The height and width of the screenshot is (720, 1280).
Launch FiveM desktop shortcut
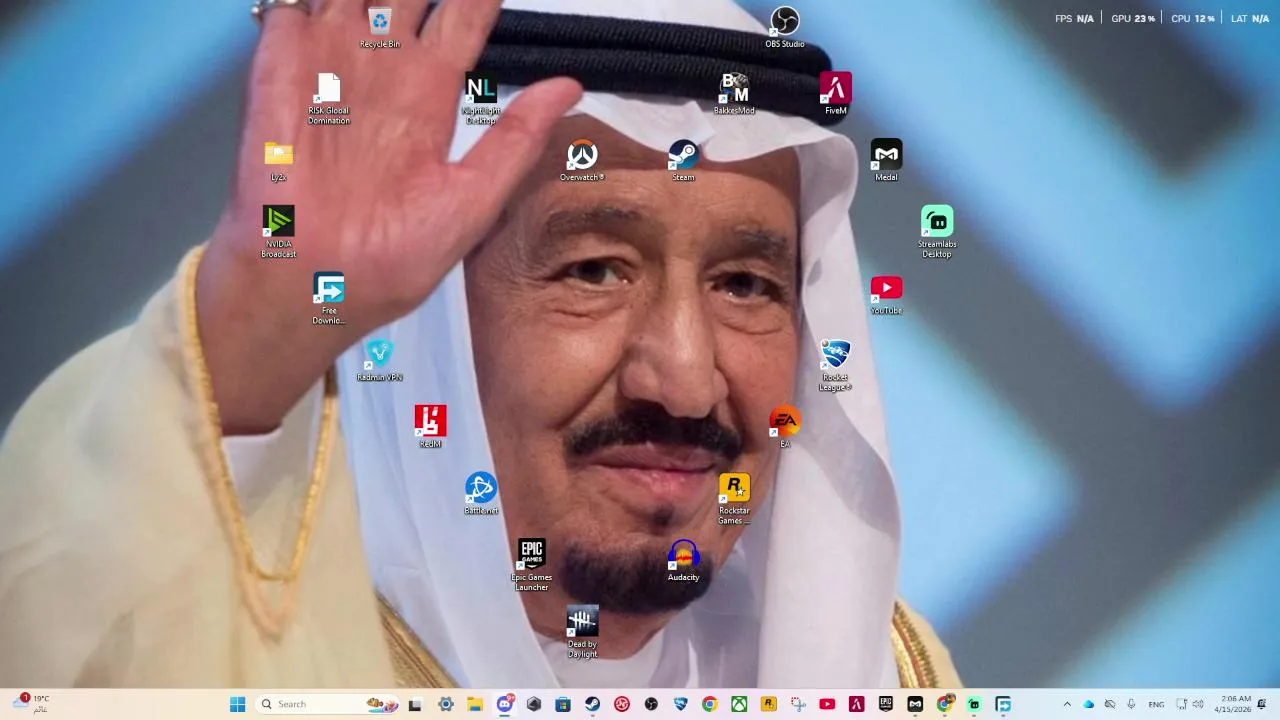[836, 94]
